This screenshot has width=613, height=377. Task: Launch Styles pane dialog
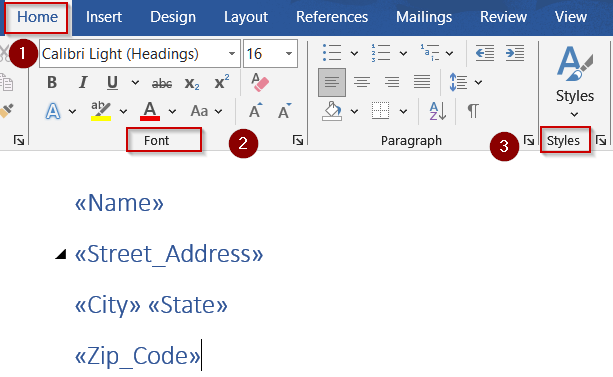[601, 140]
